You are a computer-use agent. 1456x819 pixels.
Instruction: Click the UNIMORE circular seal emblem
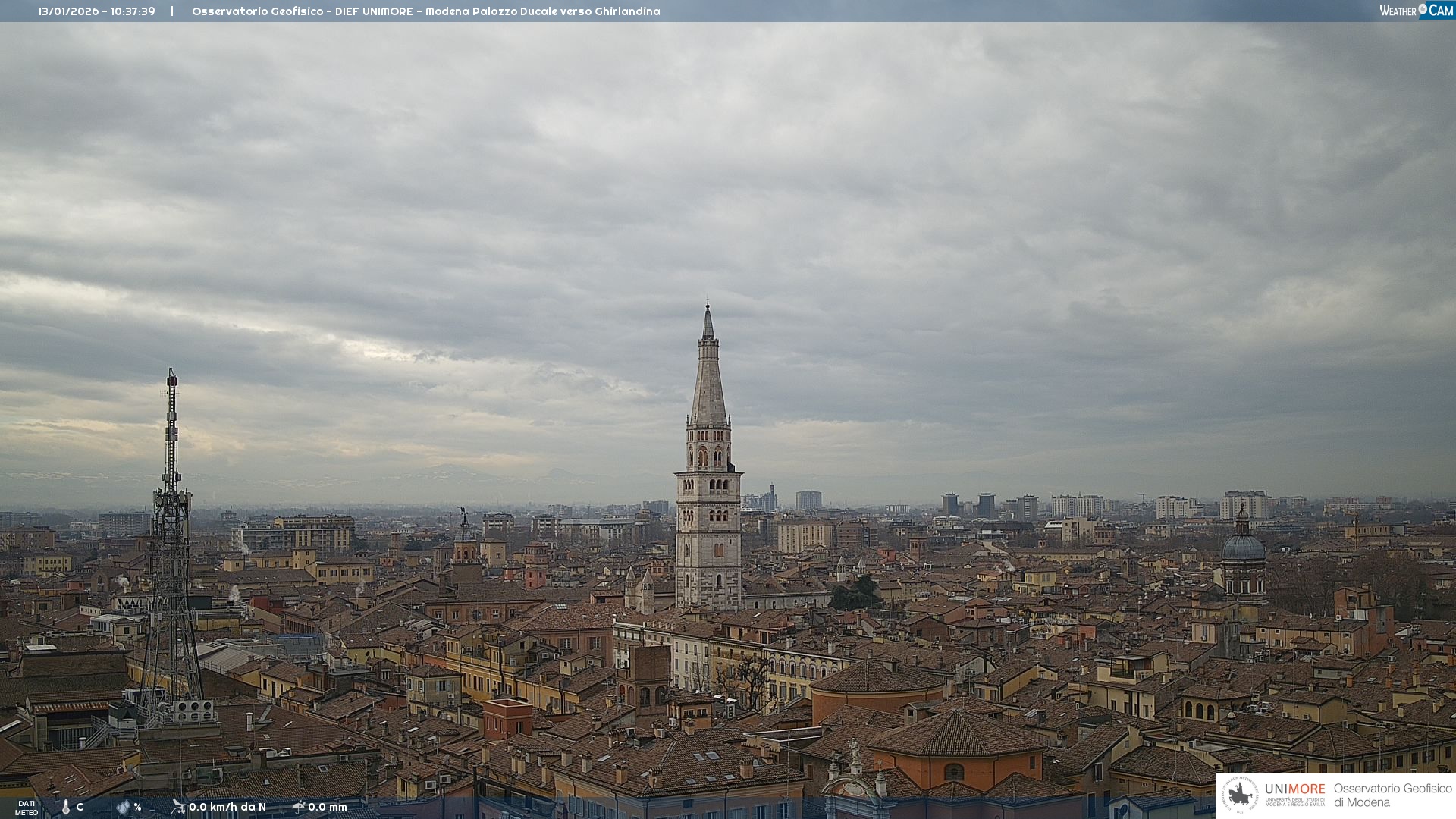click(1240, 795)
